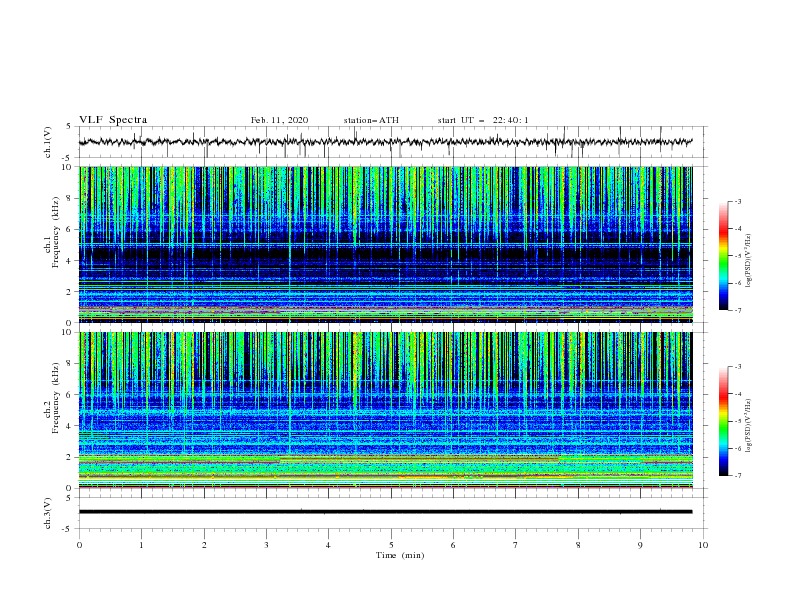Click the "7" tick on the time axis
The width and height of the screenshot is (792, 612).
point(516,545)
